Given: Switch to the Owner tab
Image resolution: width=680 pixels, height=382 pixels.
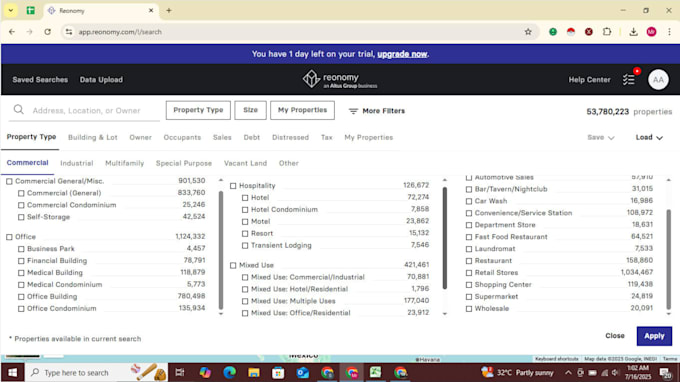Looking at the screenshot, I should coord(141,137).
